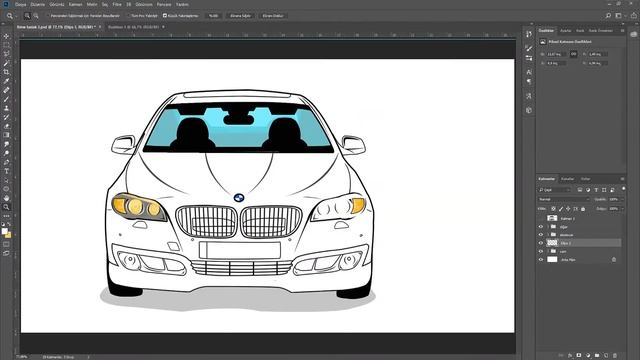
Task: Open Properties panel options menu
Action: tap(622, 31)
